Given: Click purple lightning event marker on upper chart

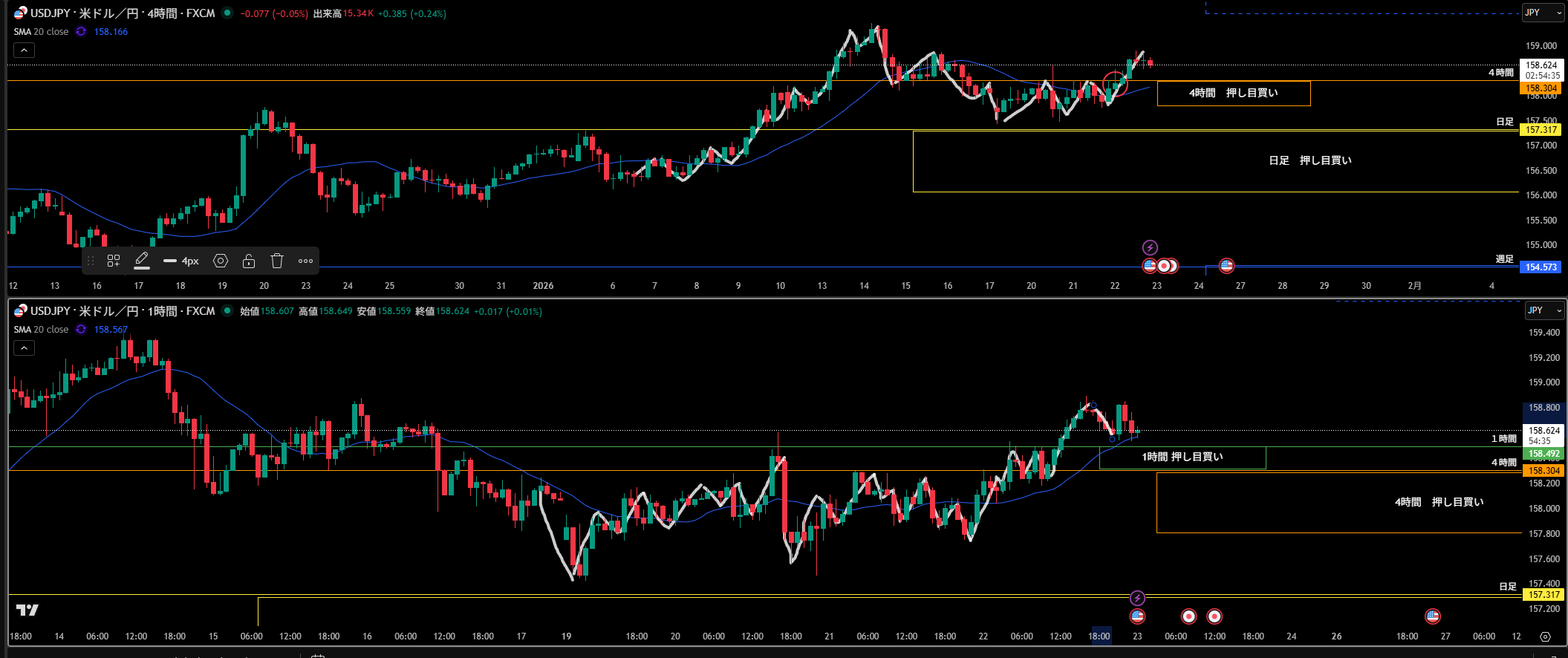Looking at the screenshot, I should click(1150, 247).
